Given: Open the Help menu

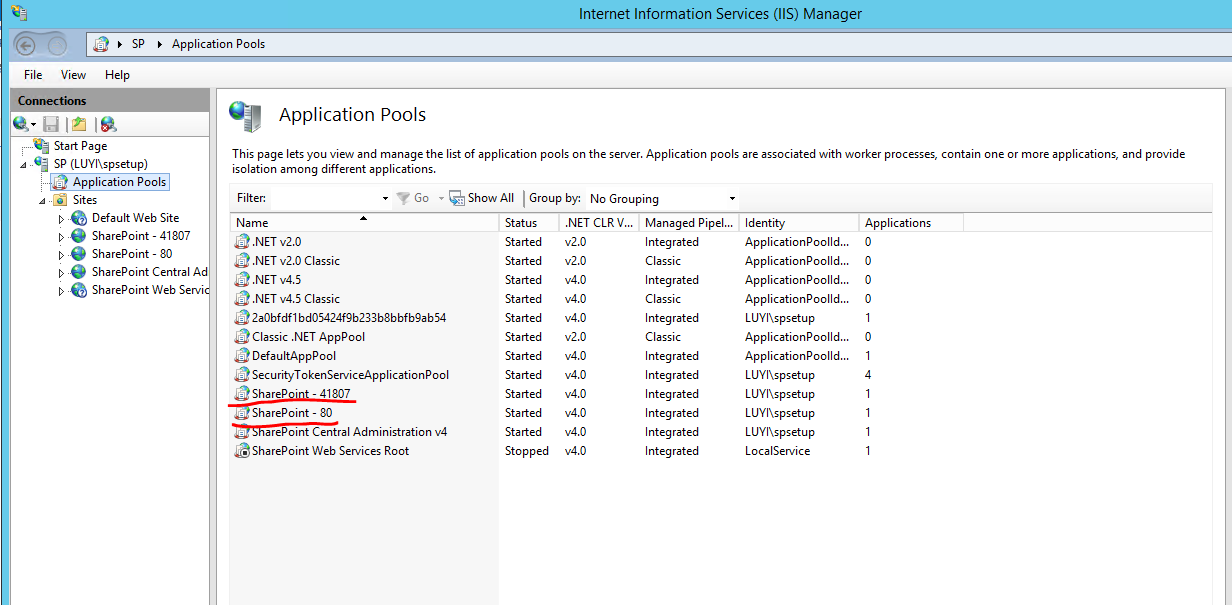Looking at the screenshot, I should 117,74.
